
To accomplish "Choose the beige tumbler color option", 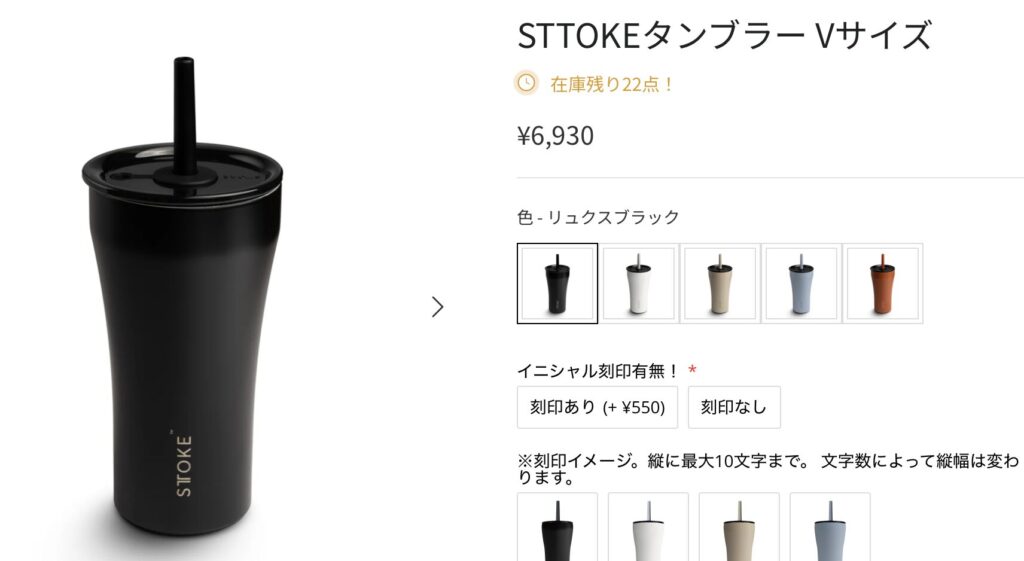I will (720, 283).
